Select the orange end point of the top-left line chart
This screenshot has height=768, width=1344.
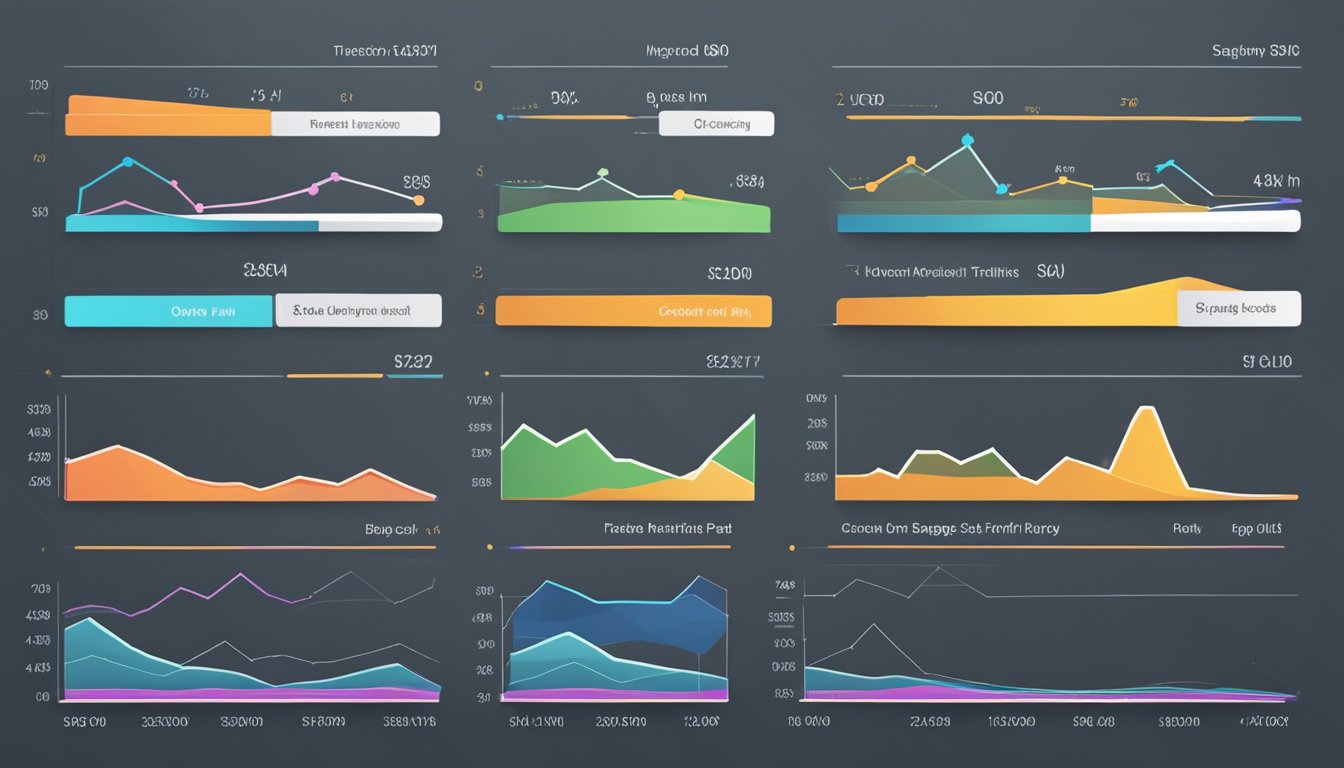[419, 201]
